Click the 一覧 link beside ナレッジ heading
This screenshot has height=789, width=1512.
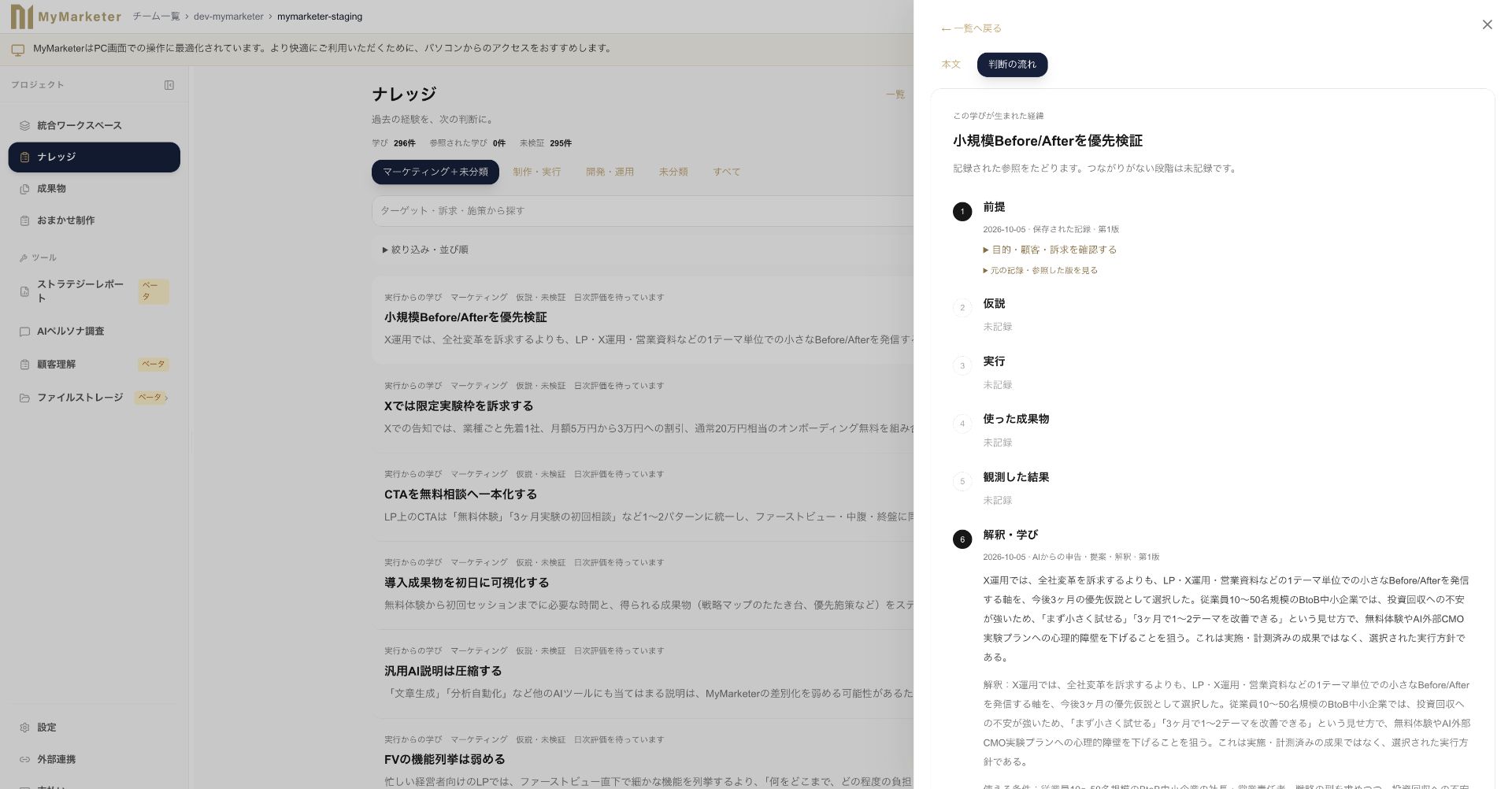pyautogui.click(x=895, y=94)
